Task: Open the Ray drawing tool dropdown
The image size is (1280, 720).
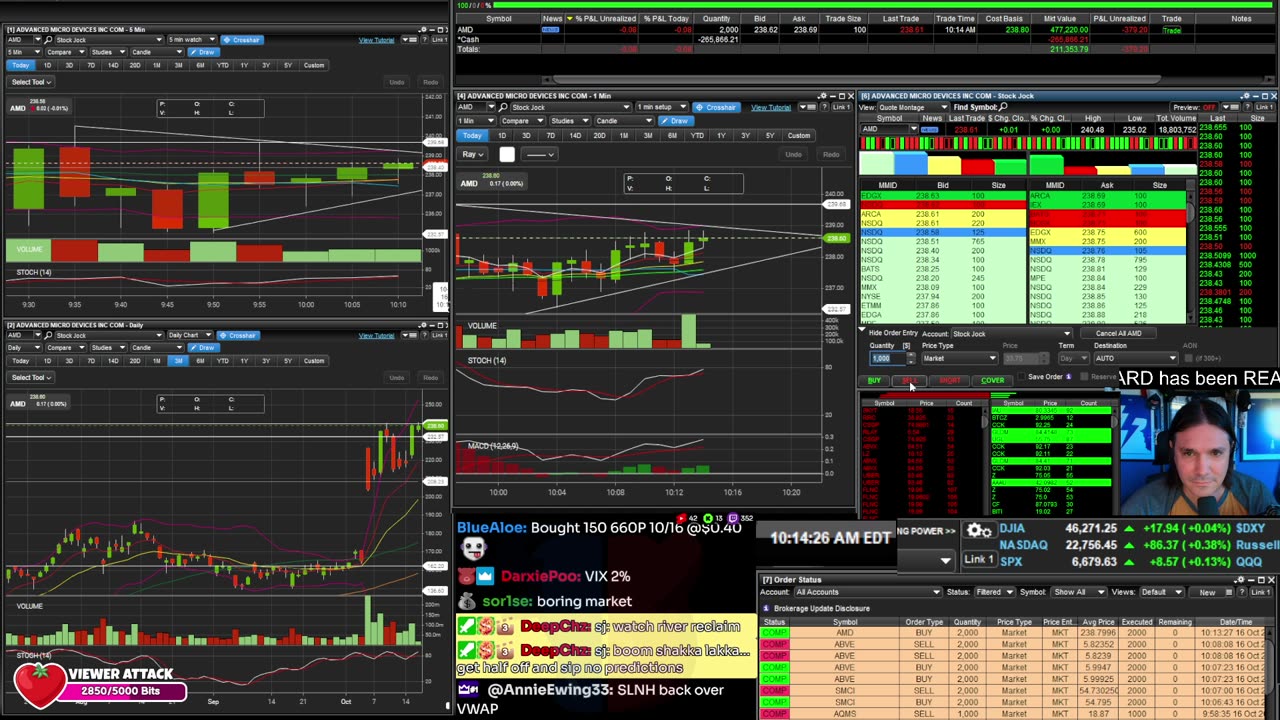Action: point(473,154)
